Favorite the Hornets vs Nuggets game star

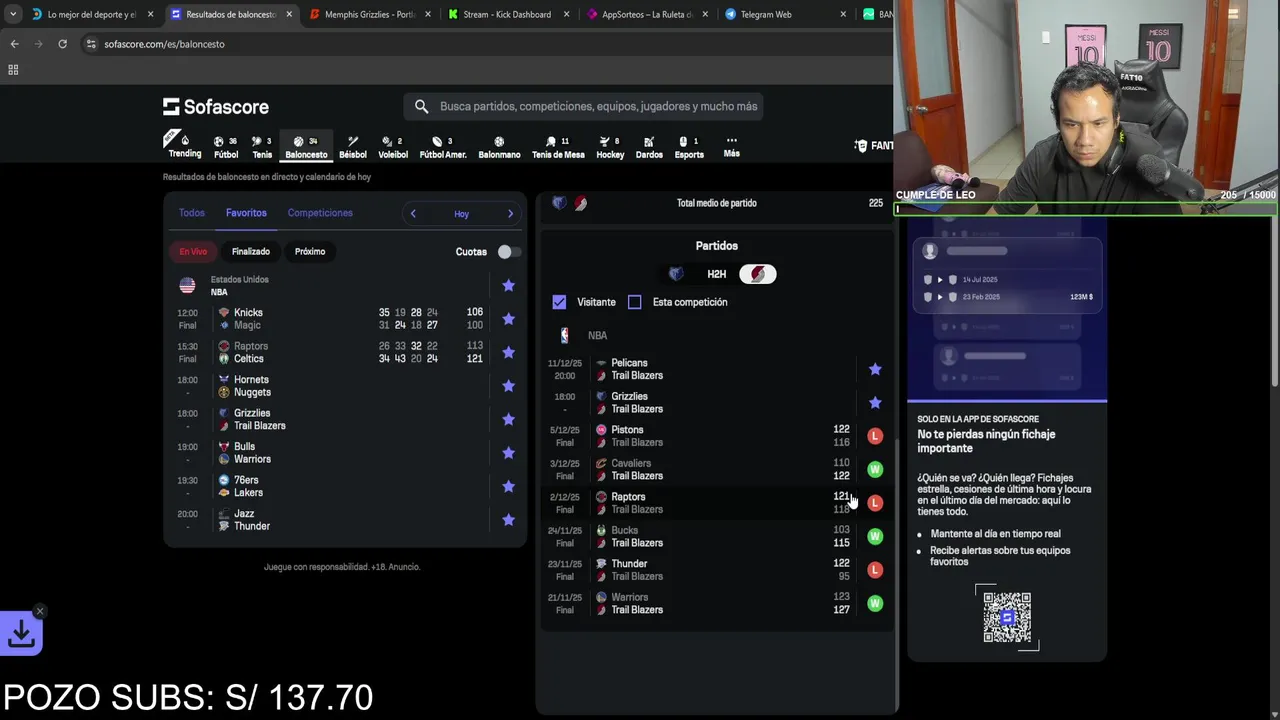(x=508, y=386)
